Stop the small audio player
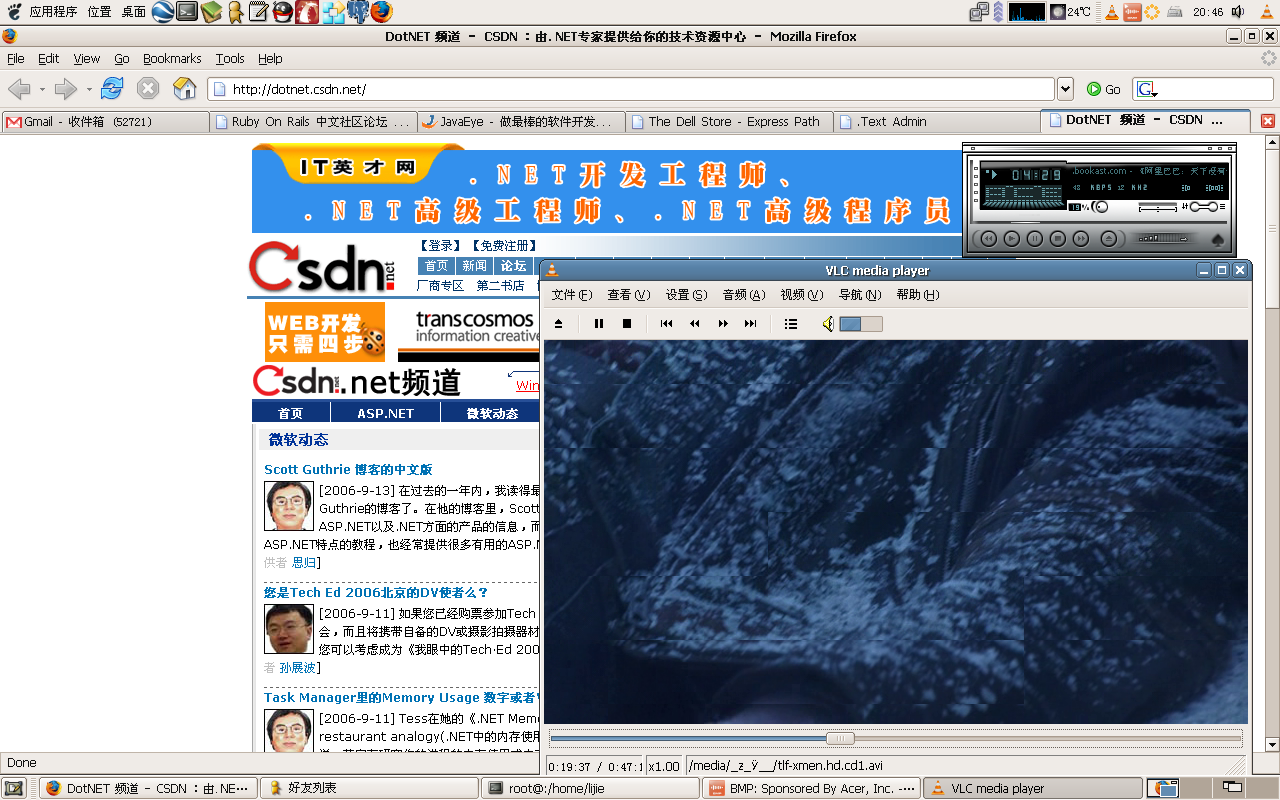Viewport: 1280px width, 800px height. click(1057, 238)
